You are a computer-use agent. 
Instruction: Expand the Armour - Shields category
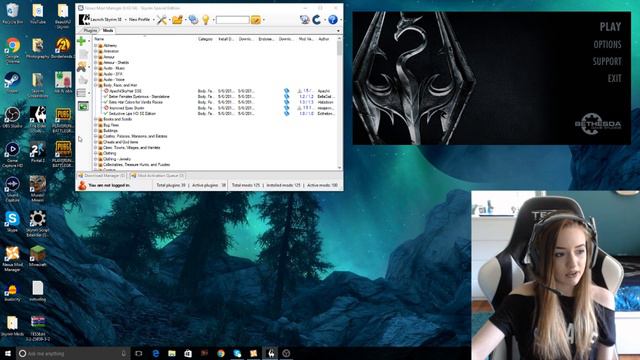(x=96, y=62)
